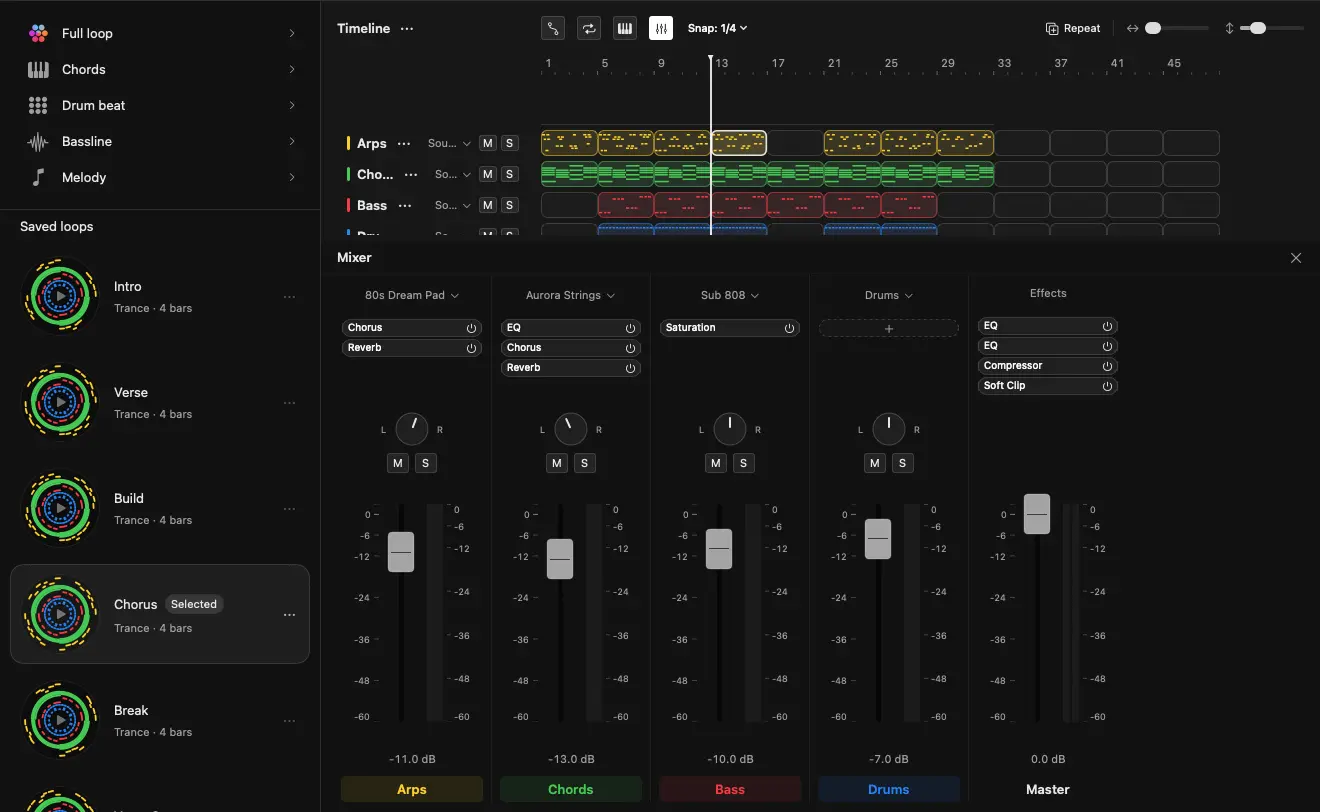This screenshot has height=812, width=1320.
Task: Select the Chords channel label in mixer
Action: tap(571, 789)
